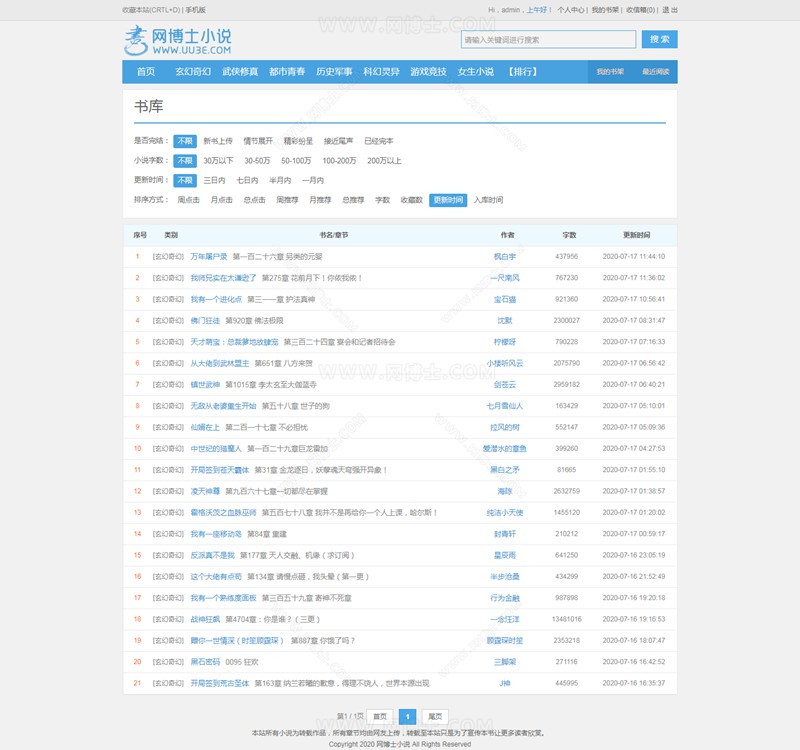Sort the list by 收藏数
Image resolution: width=800 pixels, height=750 pixels.
[x=412, y=200]
